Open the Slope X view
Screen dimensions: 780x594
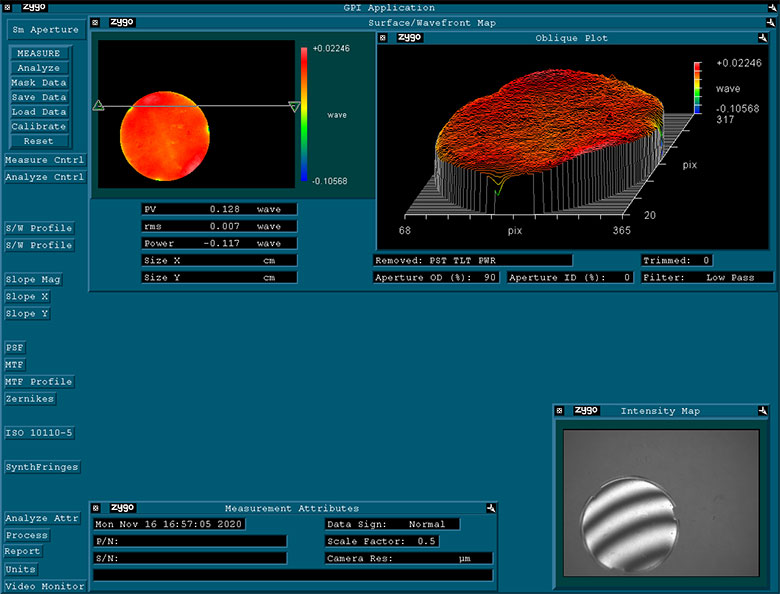point(27,297)
